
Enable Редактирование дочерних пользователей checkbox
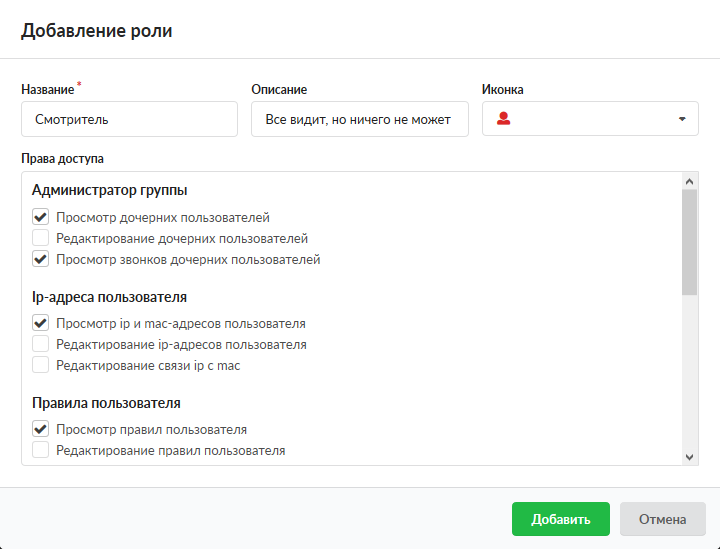tap(41, 238)
